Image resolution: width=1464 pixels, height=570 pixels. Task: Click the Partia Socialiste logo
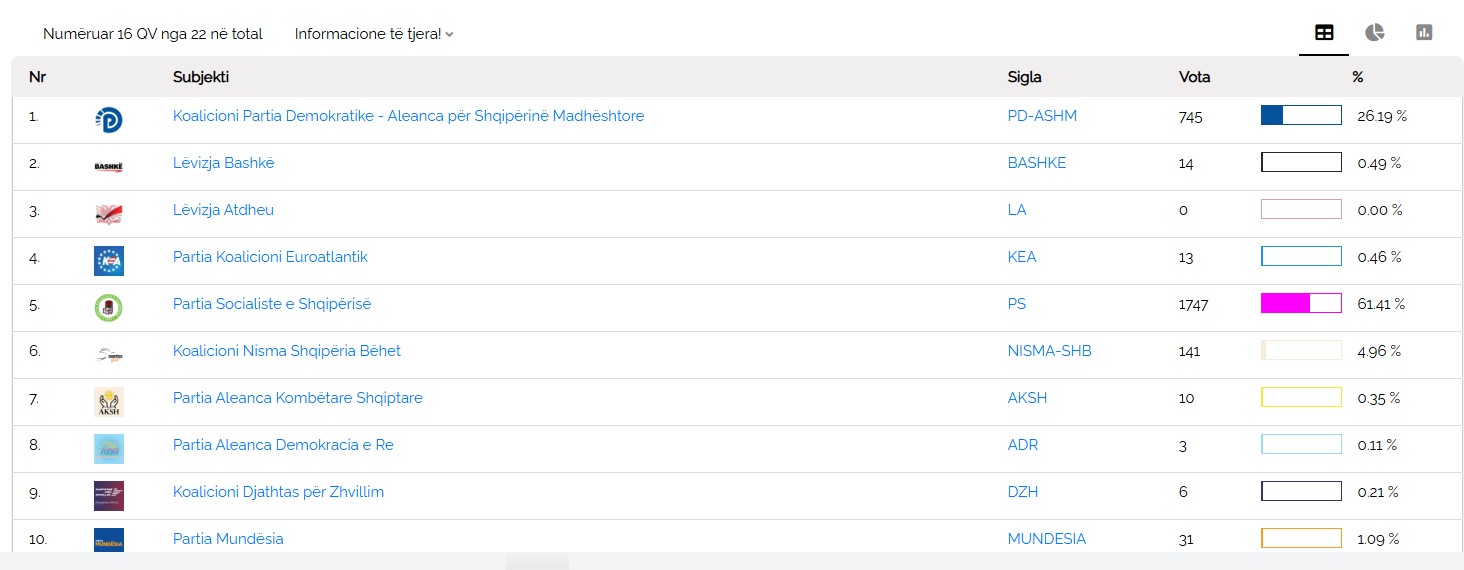tap(108, 308)
